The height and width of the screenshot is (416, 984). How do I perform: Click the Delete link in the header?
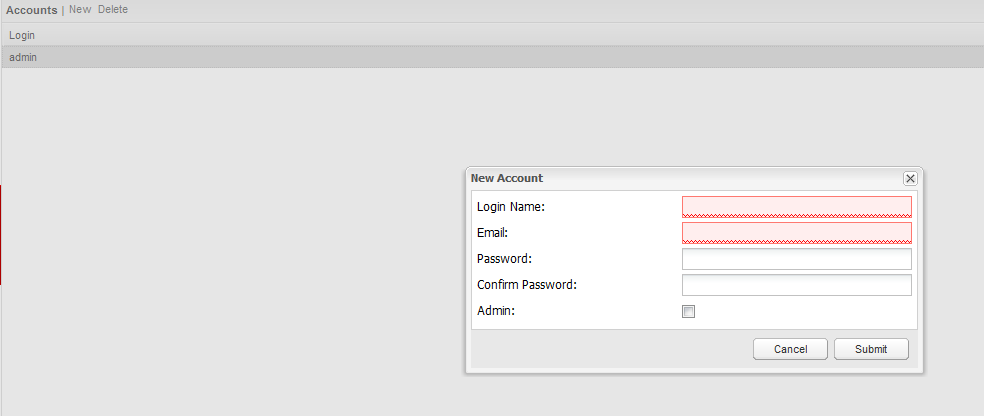113,10
